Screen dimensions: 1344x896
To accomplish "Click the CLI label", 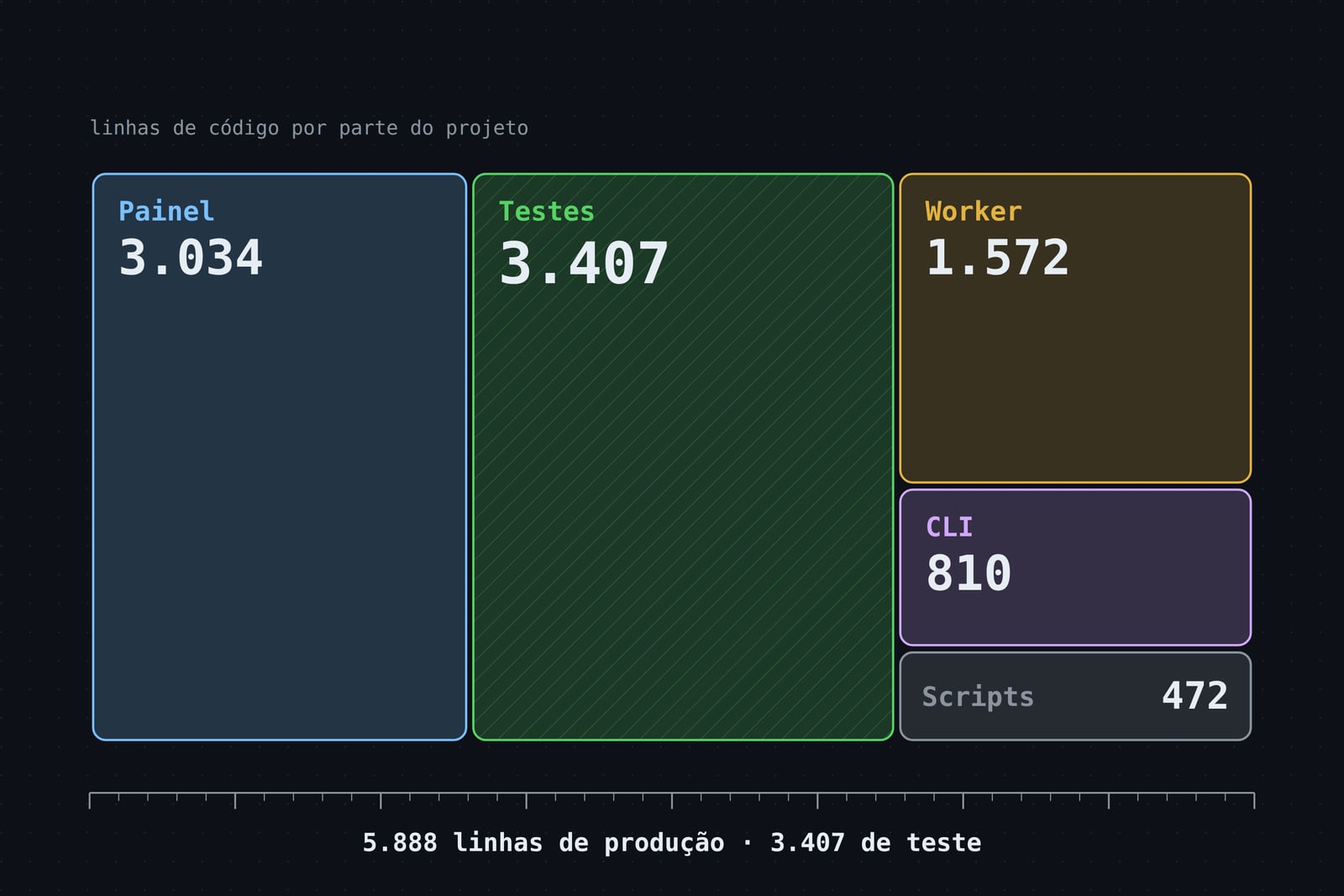I will [x=949, y=527].
